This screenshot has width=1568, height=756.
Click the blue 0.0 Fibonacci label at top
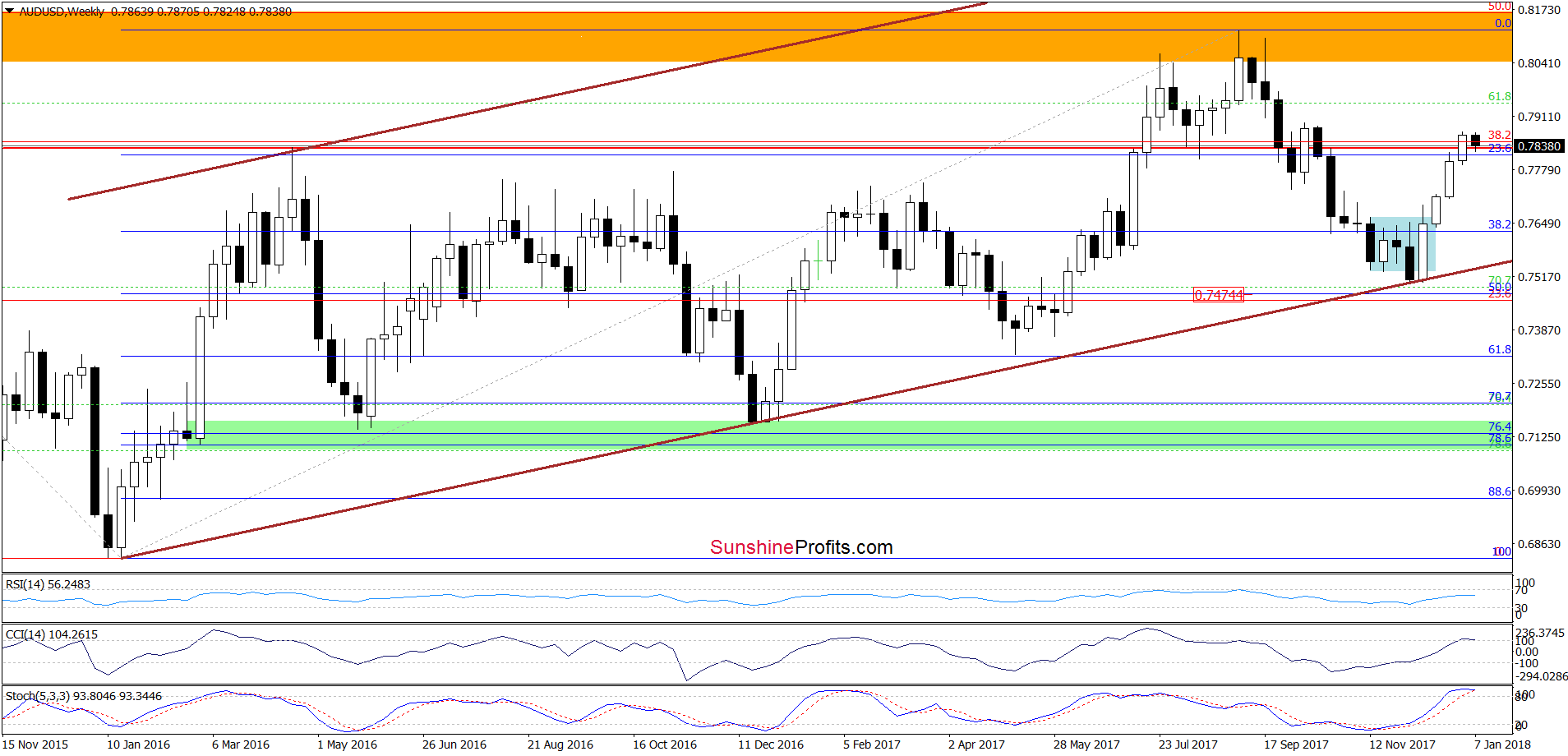pos(1503,23)
